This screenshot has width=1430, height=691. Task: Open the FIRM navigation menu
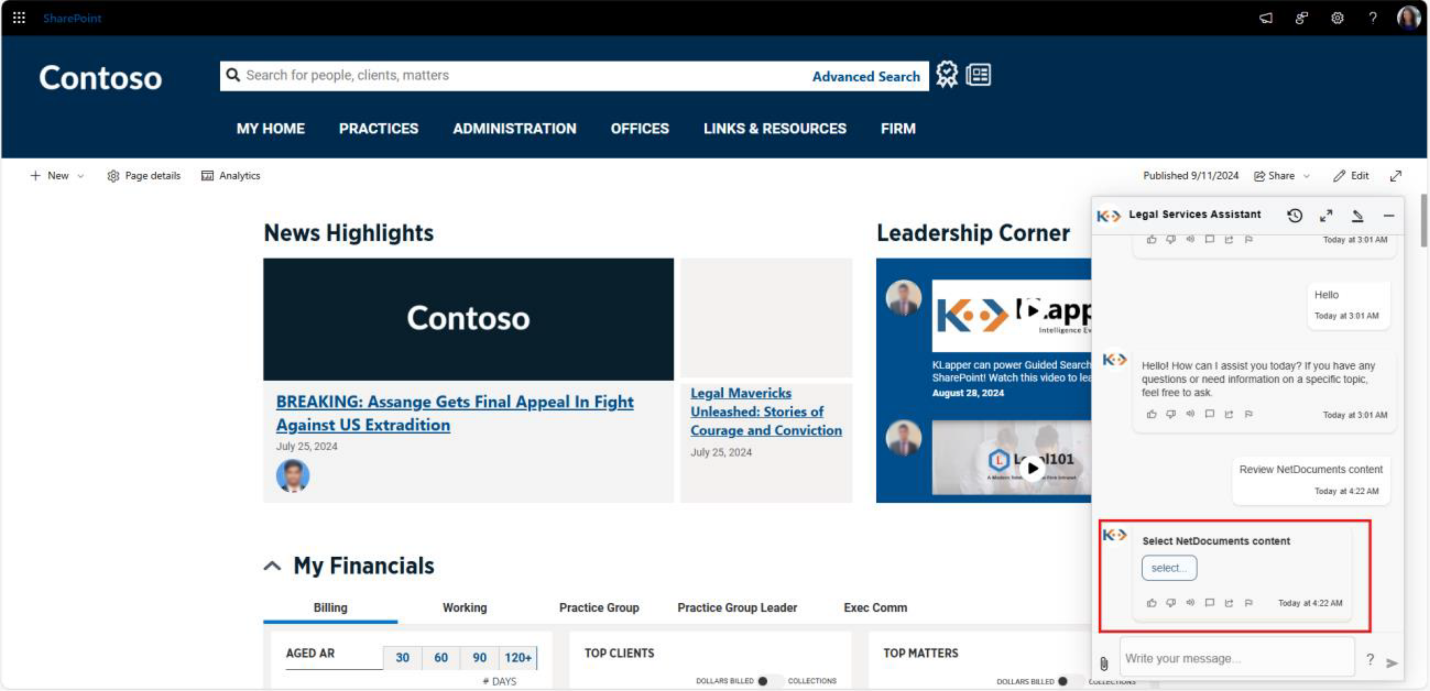898,128
